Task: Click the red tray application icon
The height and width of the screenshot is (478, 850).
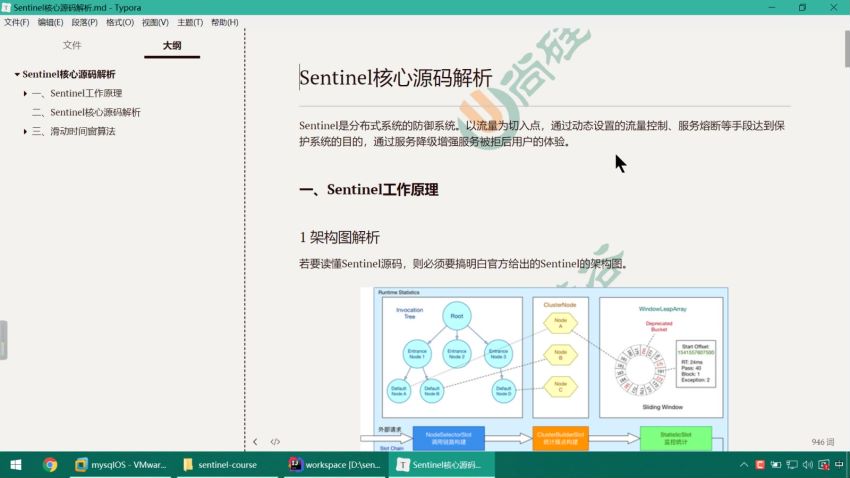Action: pyautogui.click(x=760, y=465)
